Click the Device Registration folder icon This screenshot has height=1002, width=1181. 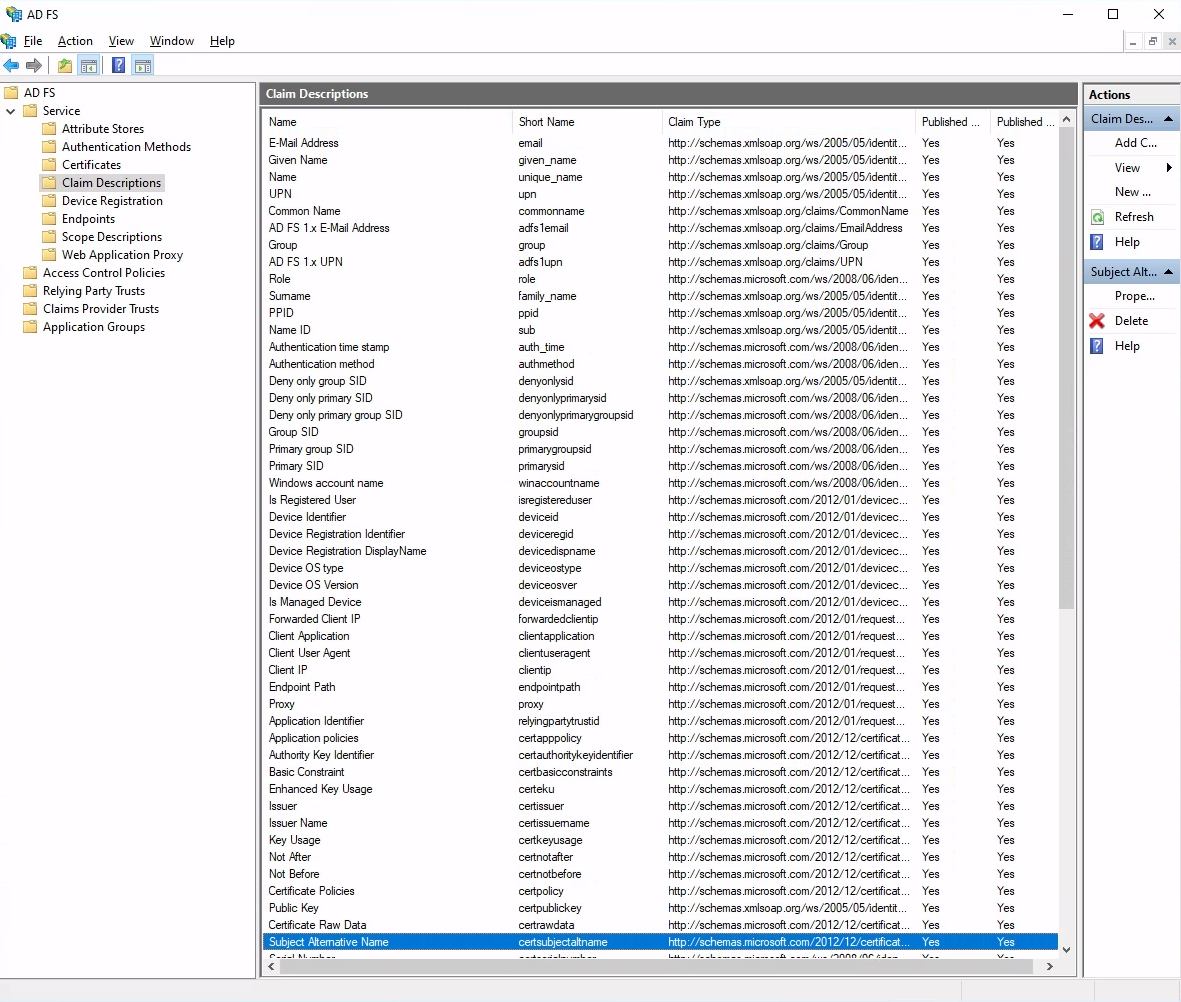[49, 201]
